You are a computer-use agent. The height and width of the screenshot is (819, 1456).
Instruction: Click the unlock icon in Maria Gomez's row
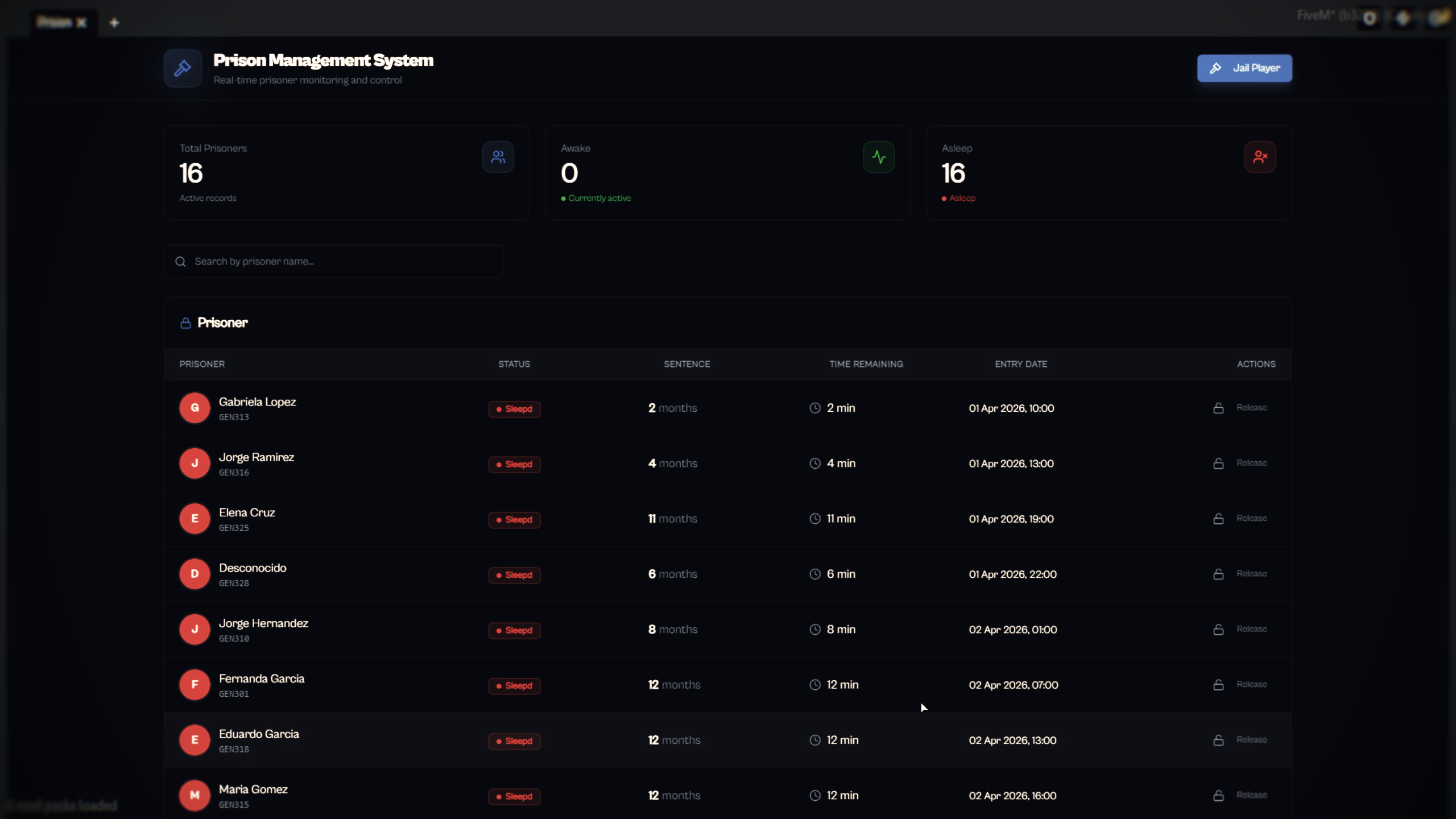[1218, 795]
